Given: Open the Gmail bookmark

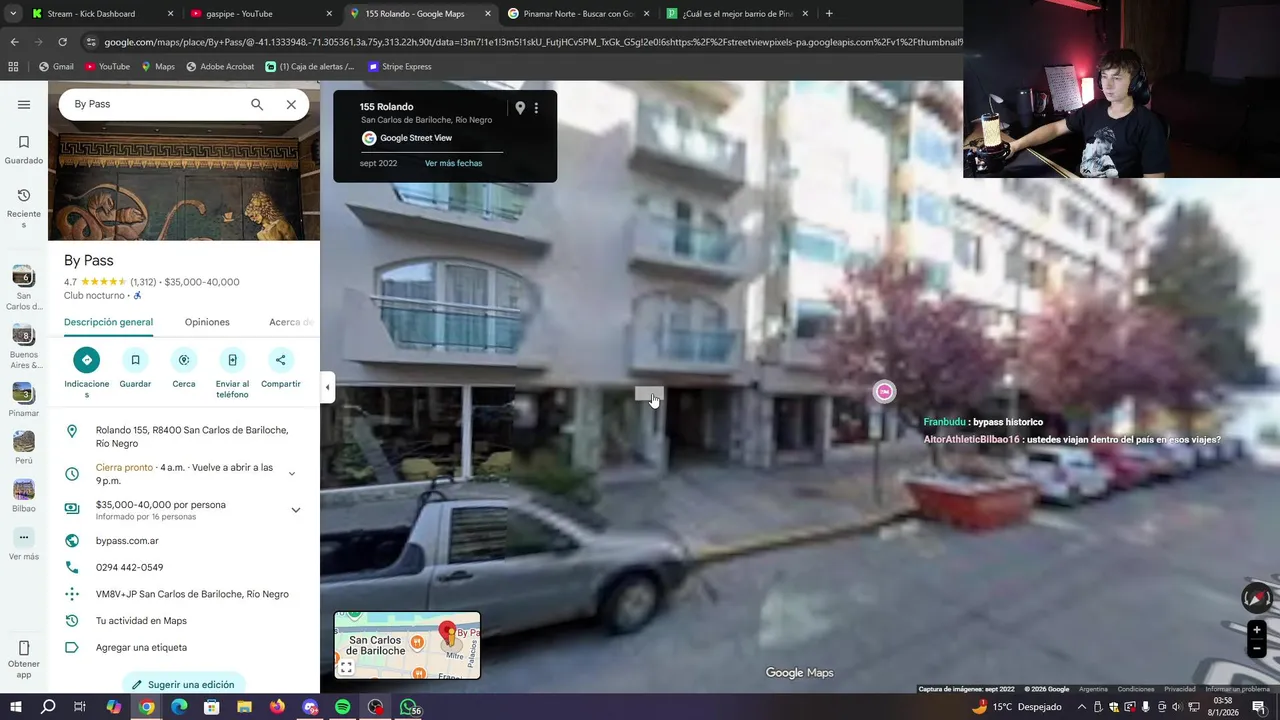Looking at the screenshot, I should (56, 67).
